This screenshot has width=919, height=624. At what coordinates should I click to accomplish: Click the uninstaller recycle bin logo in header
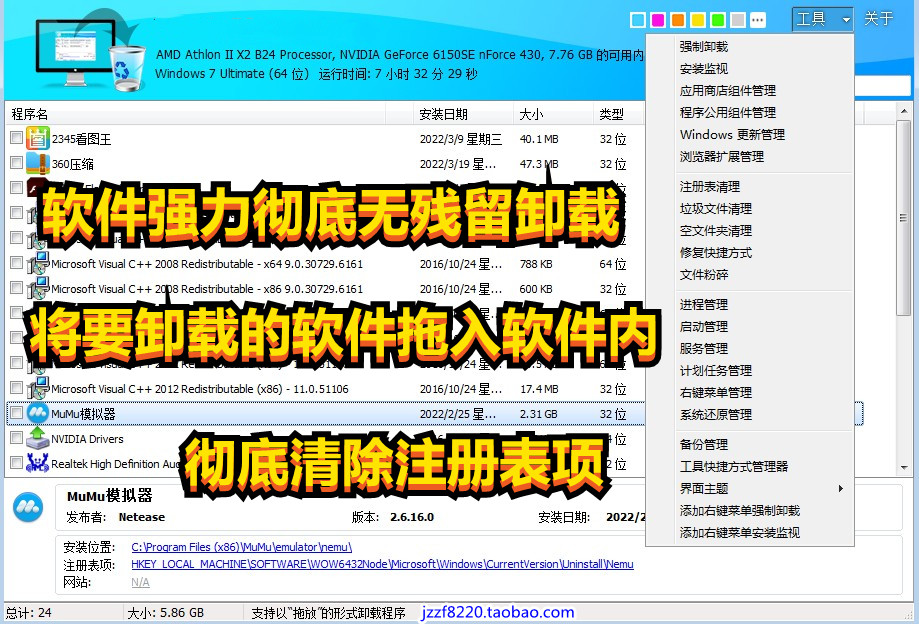pos(126,62)
